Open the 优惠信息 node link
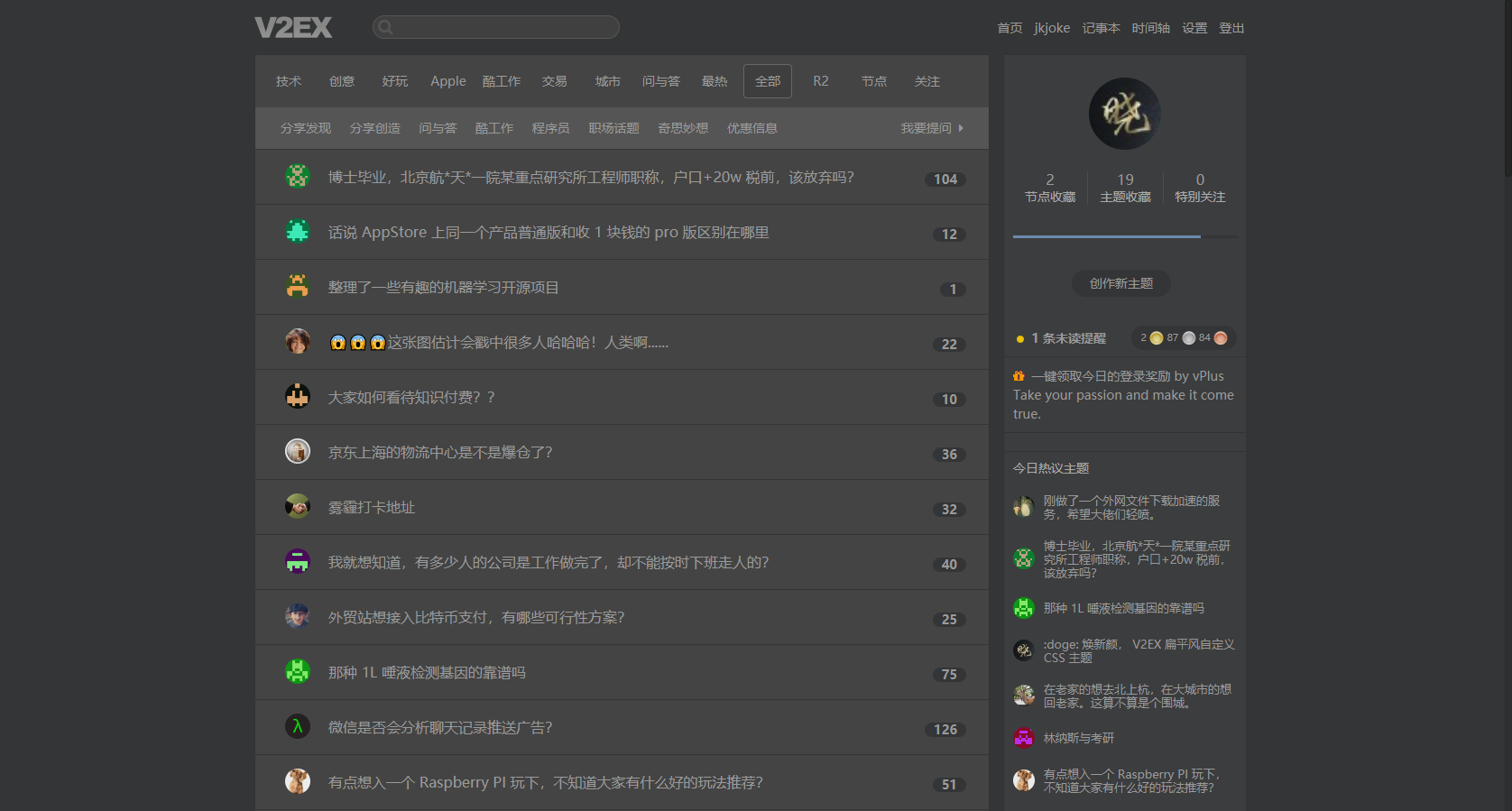 point(752,128)
